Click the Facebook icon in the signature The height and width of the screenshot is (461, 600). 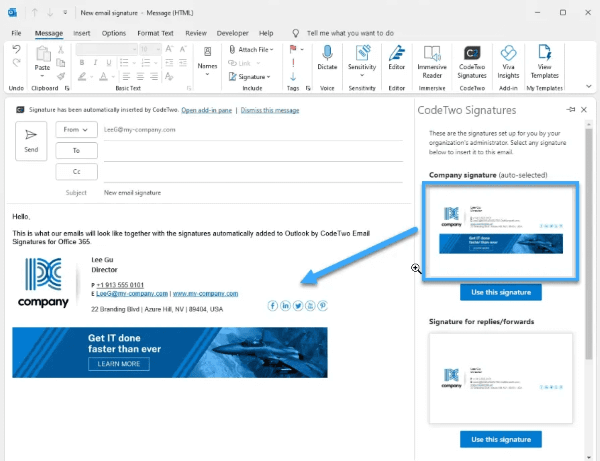click(x=273, y=306)
